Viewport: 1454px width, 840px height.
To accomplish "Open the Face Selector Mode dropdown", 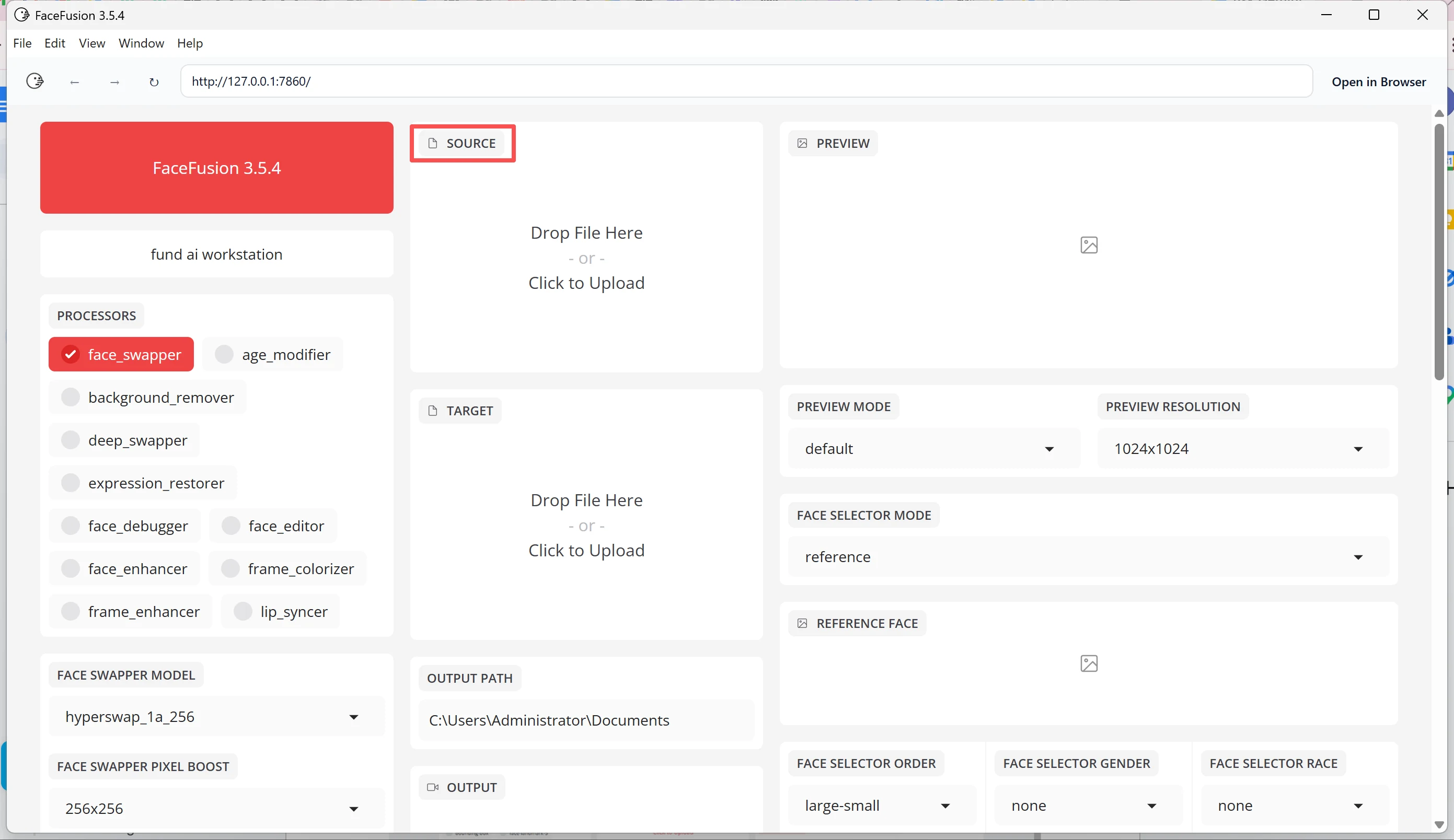I will (1089, 557).
